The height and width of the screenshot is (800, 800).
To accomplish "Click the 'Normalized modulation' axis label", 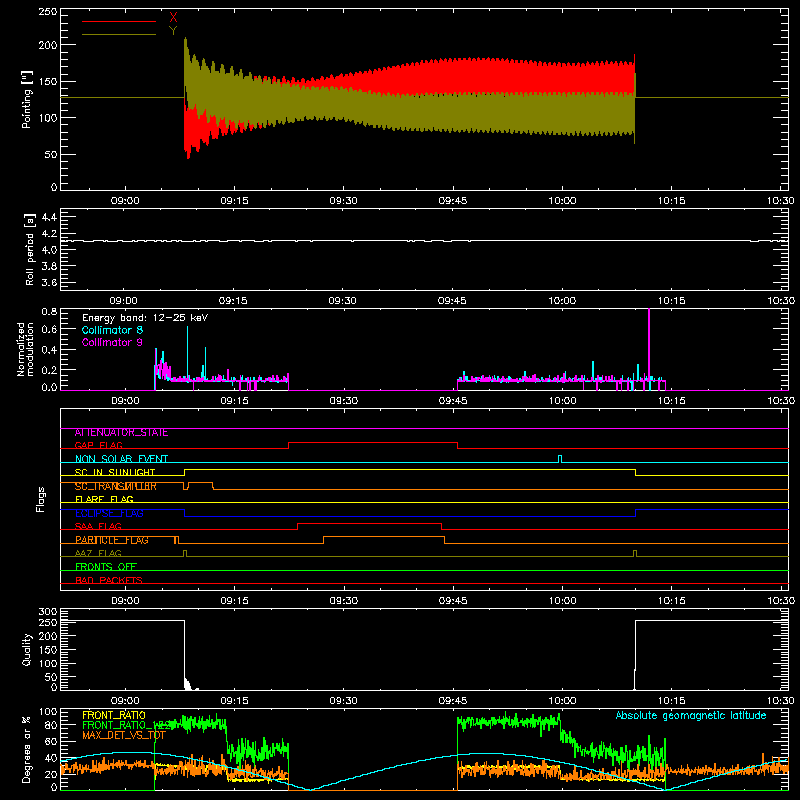I will 26,349.
